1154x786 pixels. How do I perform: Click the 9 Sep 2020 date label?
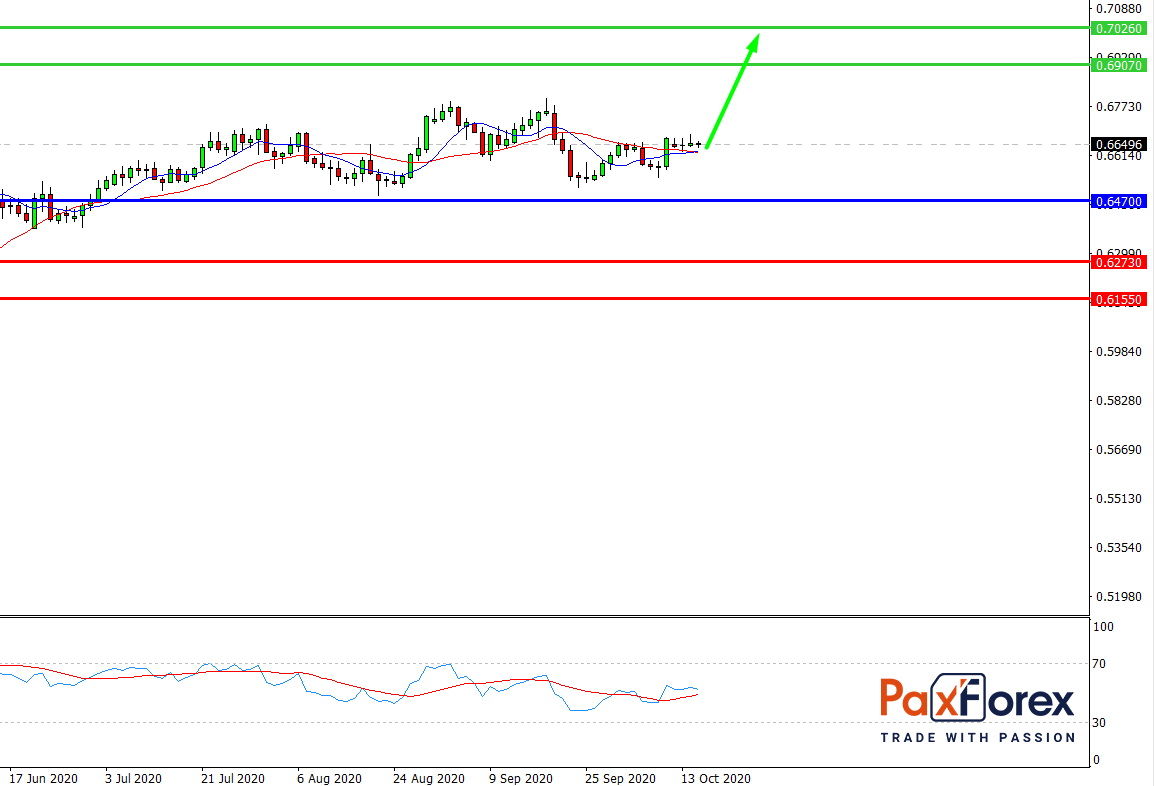coord(520,778)
